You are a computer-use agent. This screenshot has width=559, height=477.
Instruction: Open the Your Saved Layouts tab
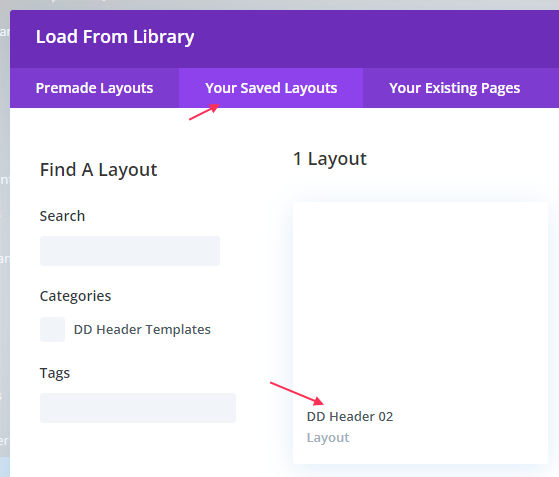[271, 88]
